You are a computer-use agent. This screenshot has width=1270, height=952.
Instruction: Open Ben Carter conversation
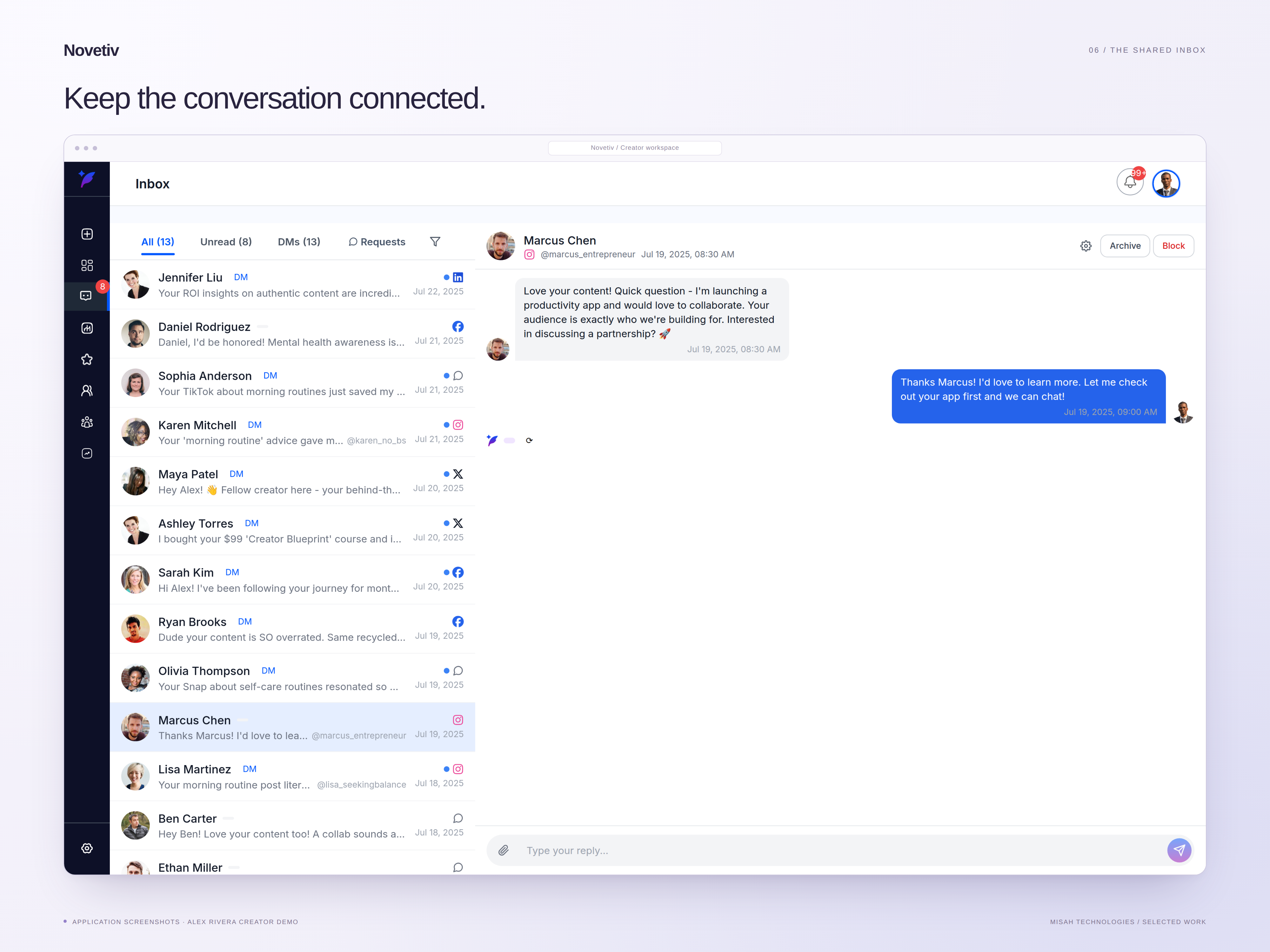pos(292,826)
